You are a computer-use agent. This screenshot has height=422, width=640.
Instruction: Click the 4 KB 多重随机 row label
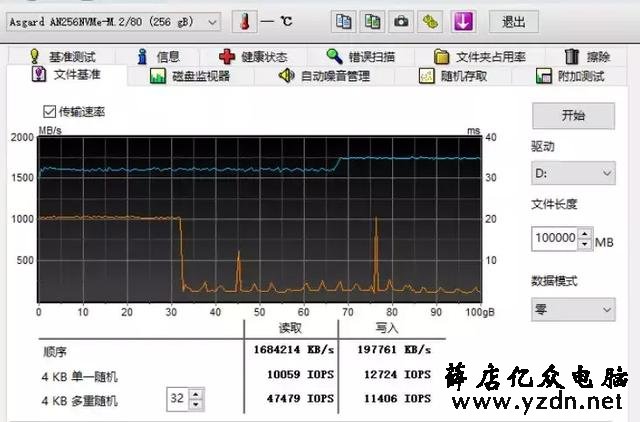(80, 401)
